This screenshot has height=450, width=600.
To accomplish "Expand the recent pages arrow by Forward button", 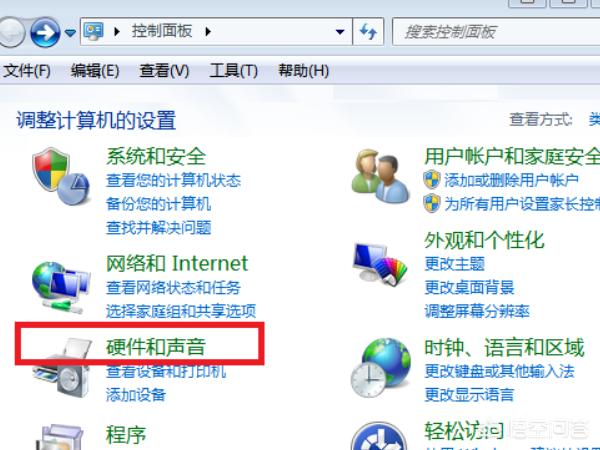I will pos(70,33).
